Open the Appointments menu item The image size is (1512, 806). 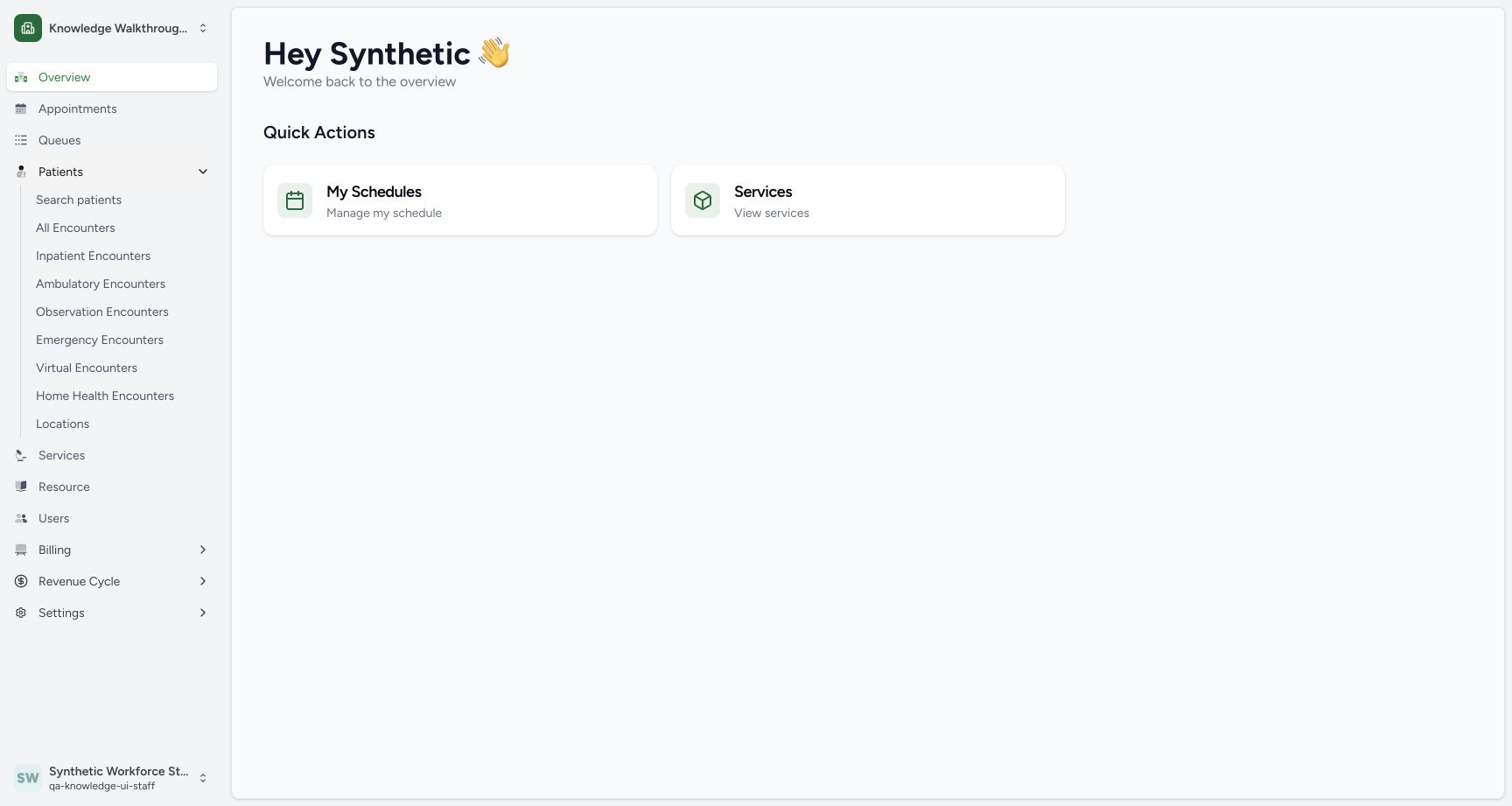coord(112,109)
